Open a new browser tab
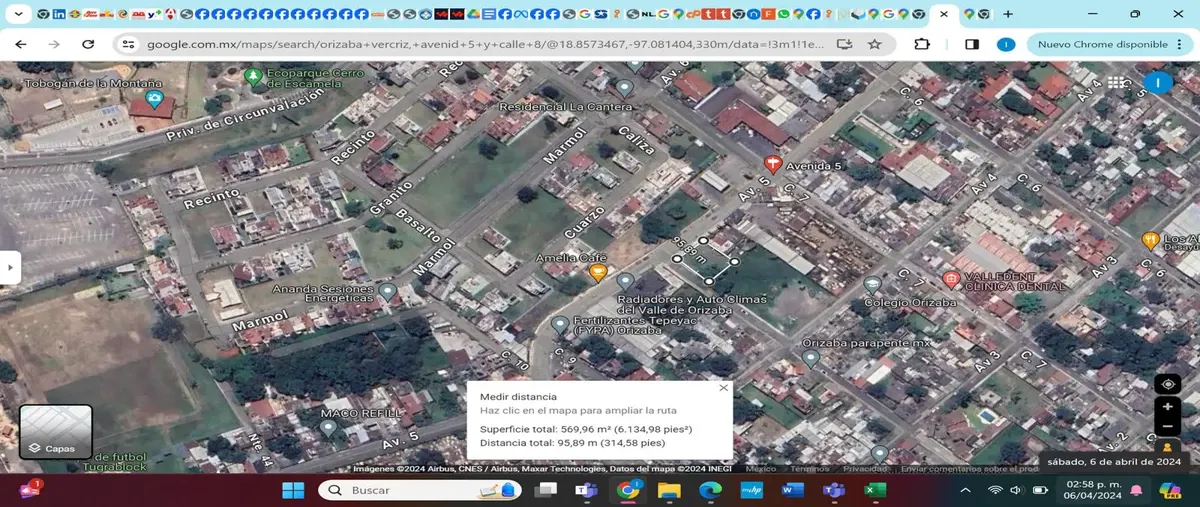The width and height of the screenshot is (1200, 507). tap(1007, 14)
